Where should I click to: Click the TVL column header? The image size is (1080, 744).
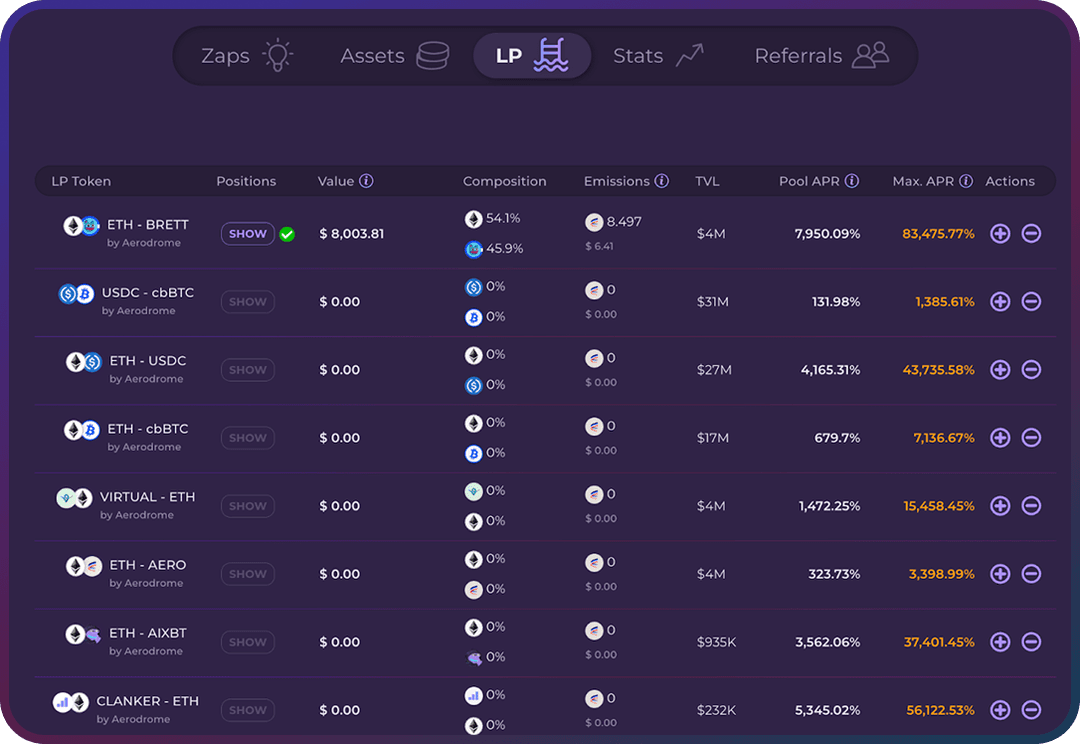(x=707, y=181)
